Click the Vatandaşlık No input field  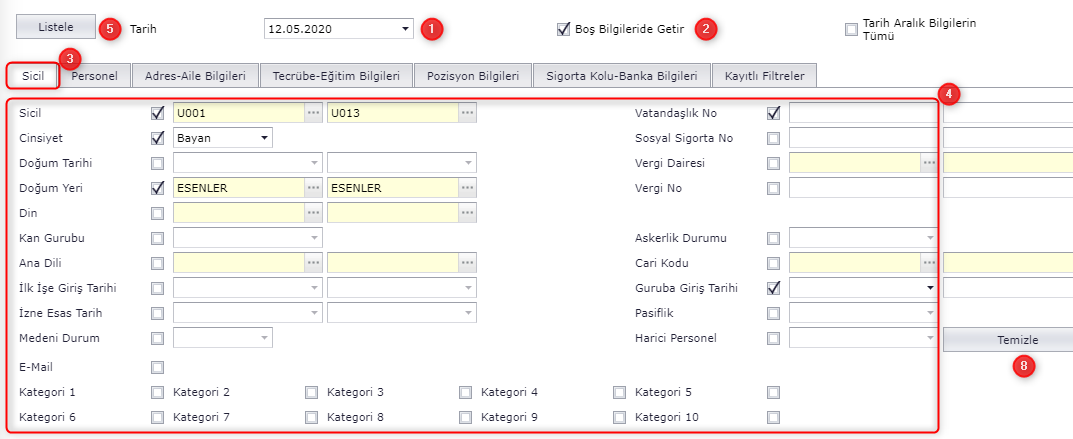(x=863, y=113)
